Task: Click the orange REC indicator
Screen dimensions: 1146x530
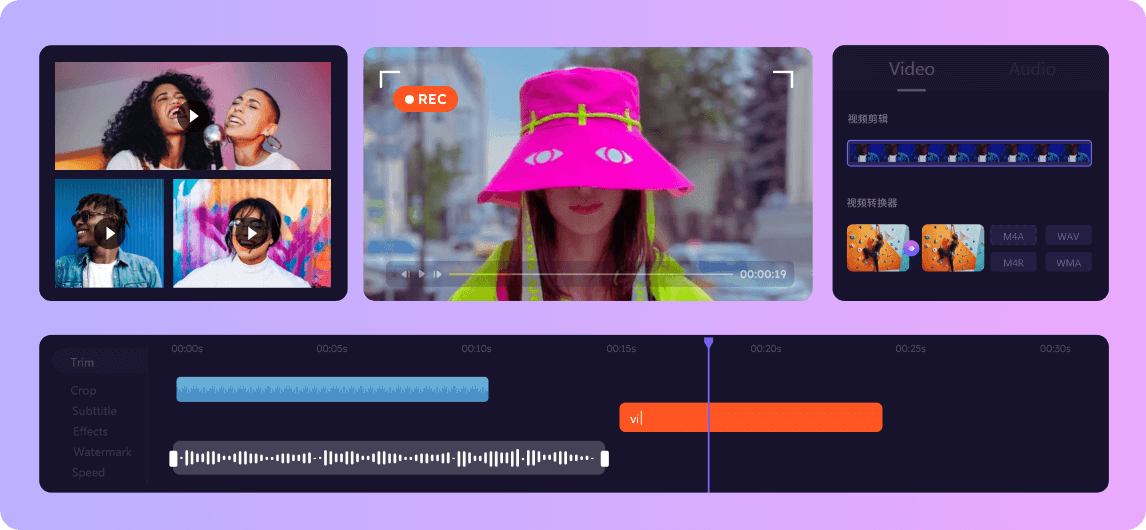Action: click(425, 99)
